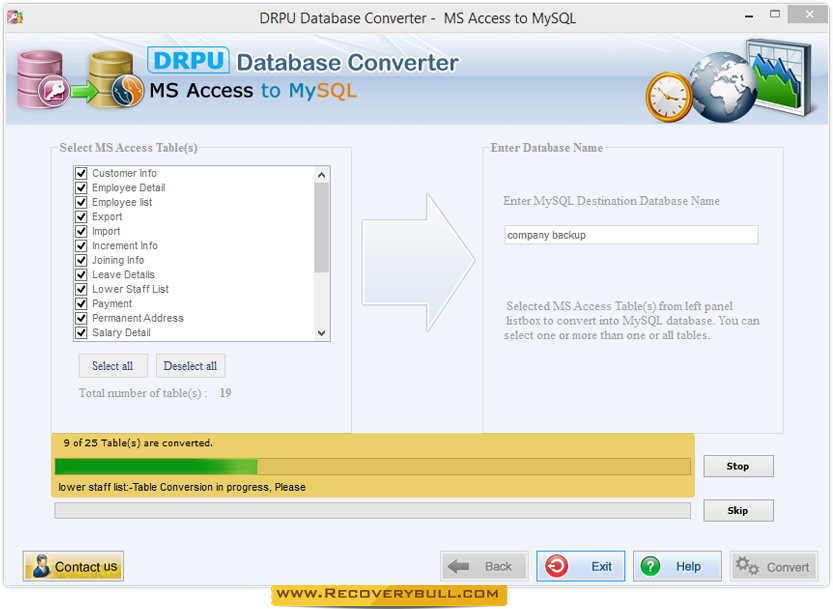Toggle the Leave Details checkbox

coord(81,275)
